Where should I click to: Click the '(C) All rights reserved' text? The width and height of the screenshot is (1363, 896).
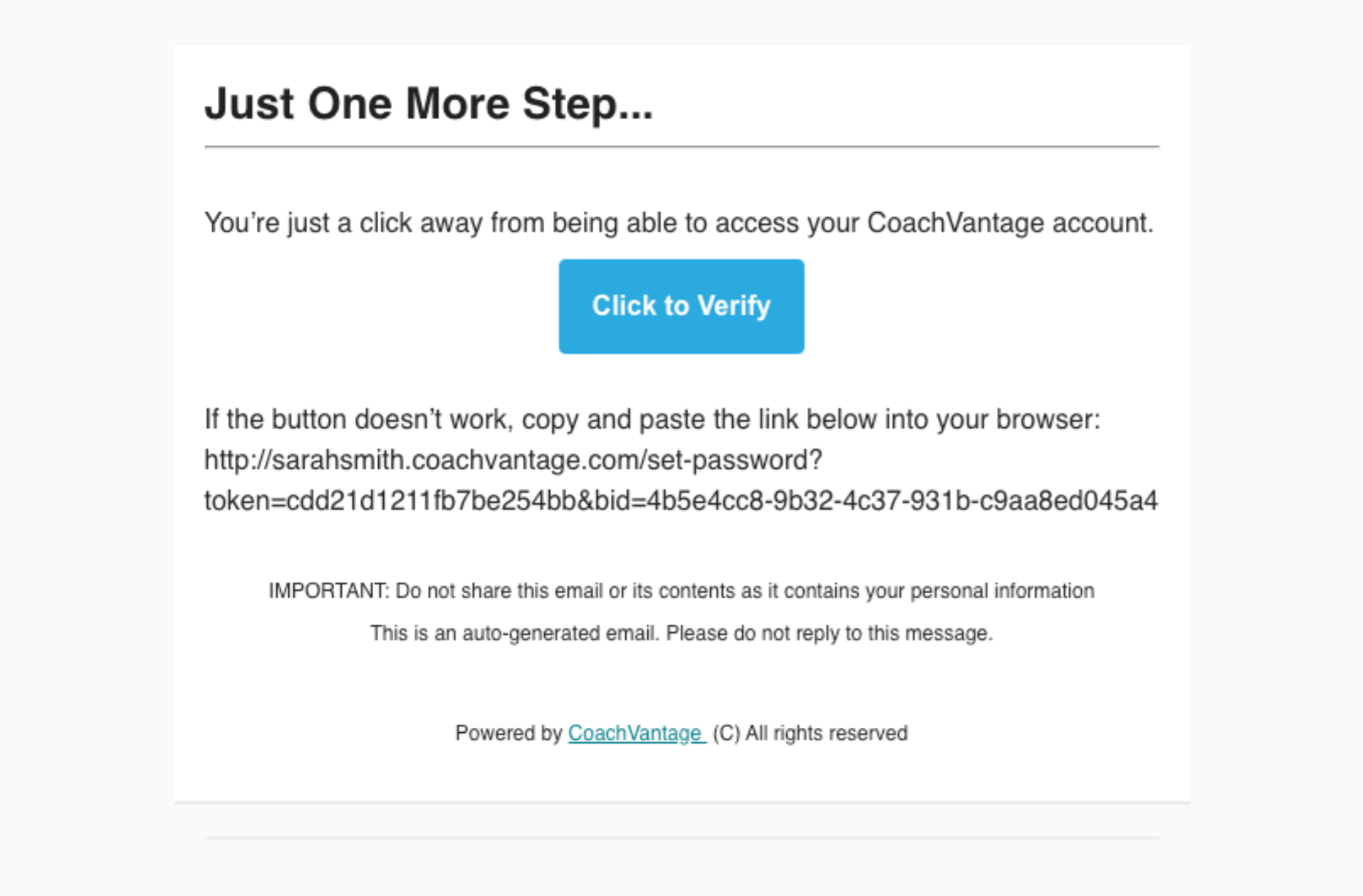tap(810, 733)
